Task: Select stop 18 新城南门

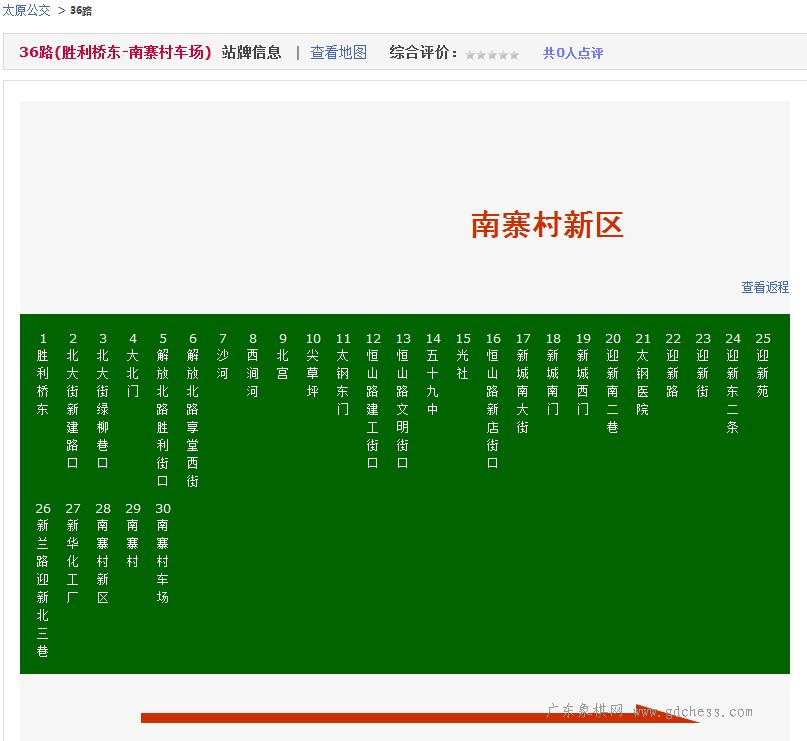Action: tap(553, 374)
